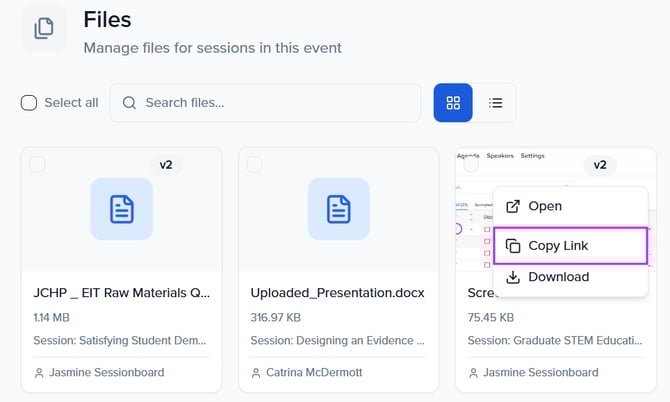Click the search magnifier icon
This screenshot has height=402, width=670.
click(x=129, y=102)
